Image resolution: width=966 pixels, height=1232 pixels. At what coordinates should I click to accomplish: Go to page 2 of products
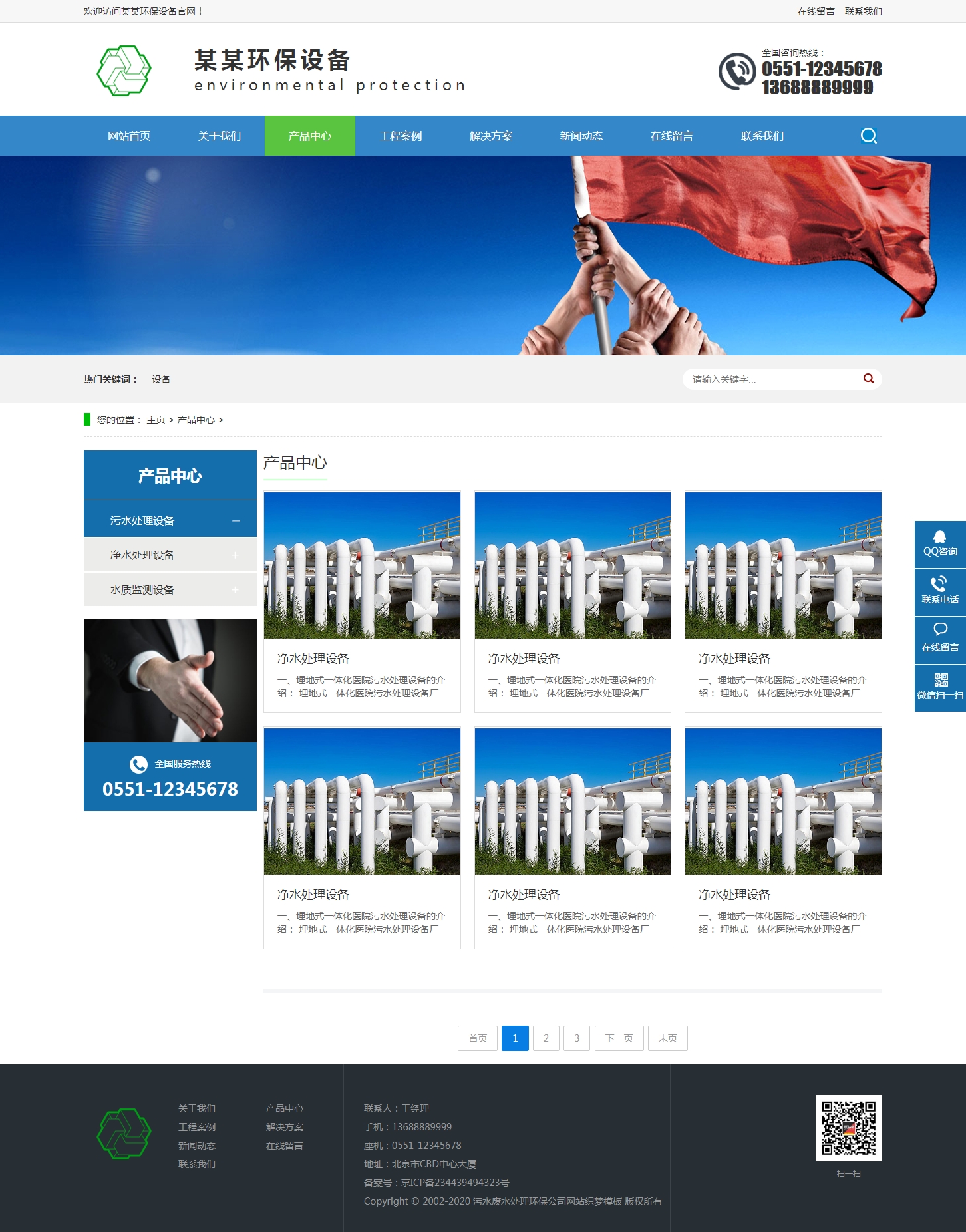coord(546,1038)
